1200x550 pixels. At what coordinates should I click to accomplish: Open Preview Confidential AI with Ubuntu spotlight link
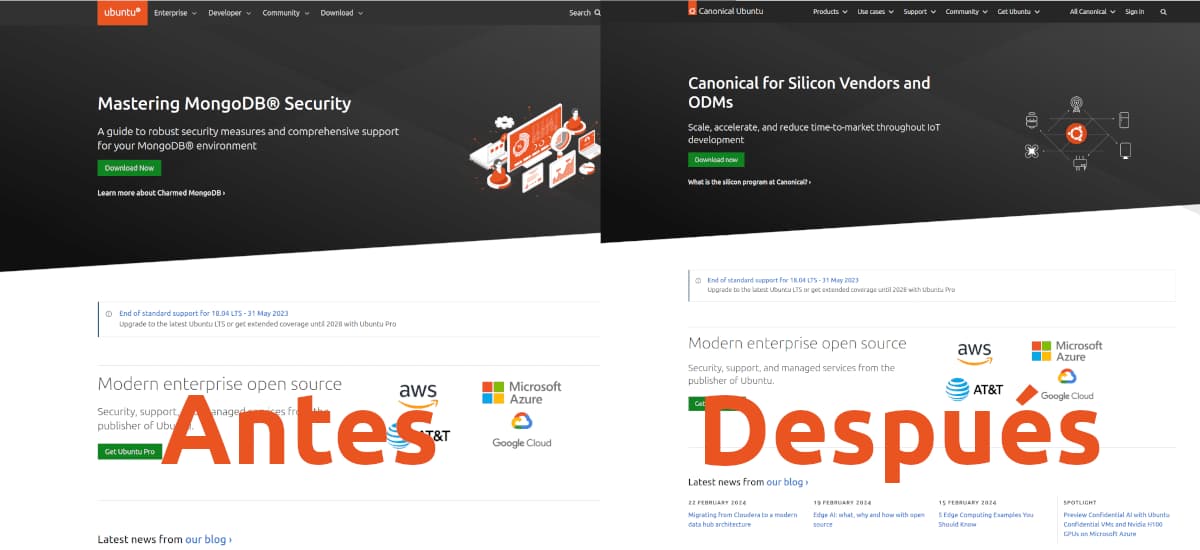coord(1116,524)
